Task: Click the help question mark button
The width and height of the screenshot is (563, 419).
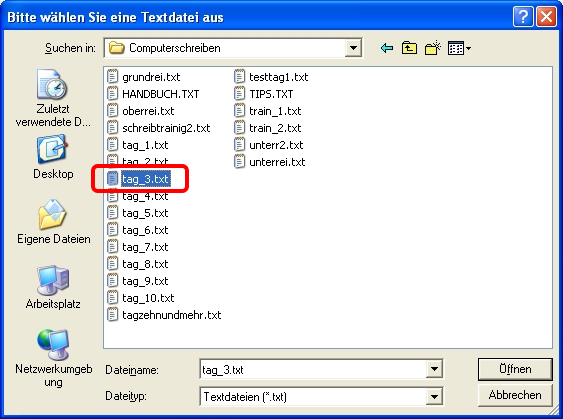Action: [523, 17]
